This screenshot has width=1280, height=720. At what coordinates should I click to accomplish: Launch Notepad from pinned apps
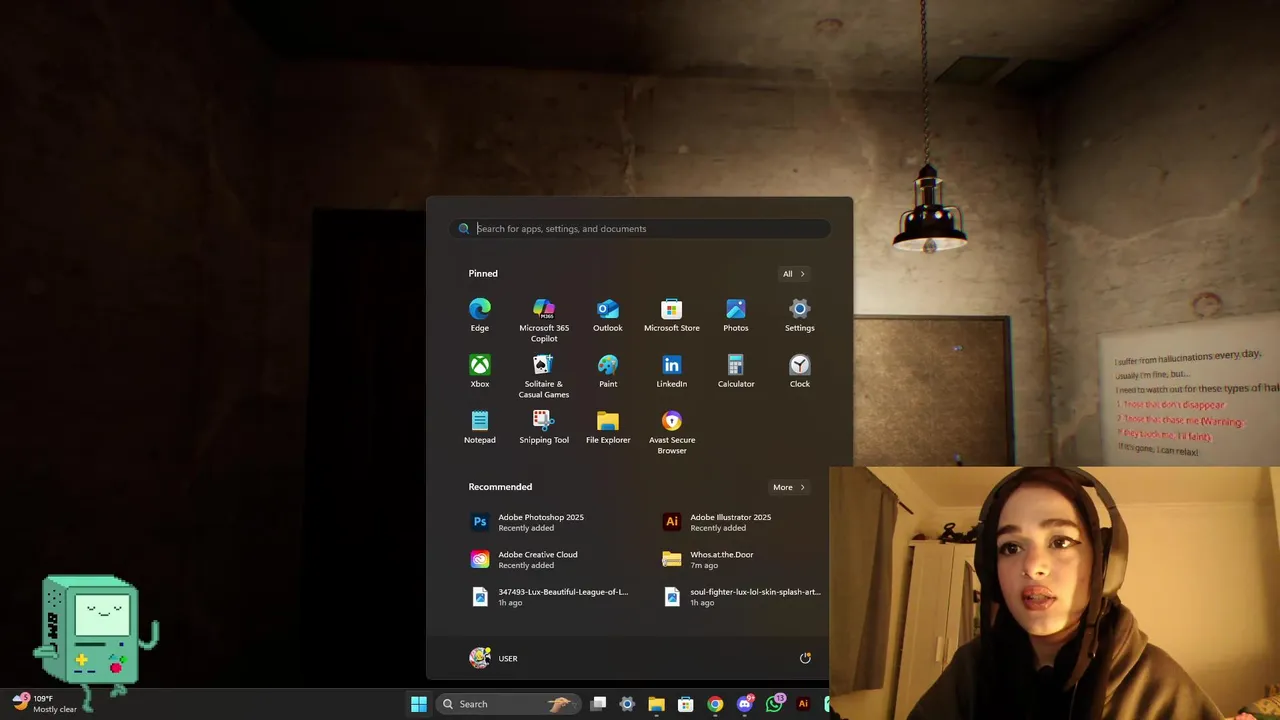tap(480, 427)
